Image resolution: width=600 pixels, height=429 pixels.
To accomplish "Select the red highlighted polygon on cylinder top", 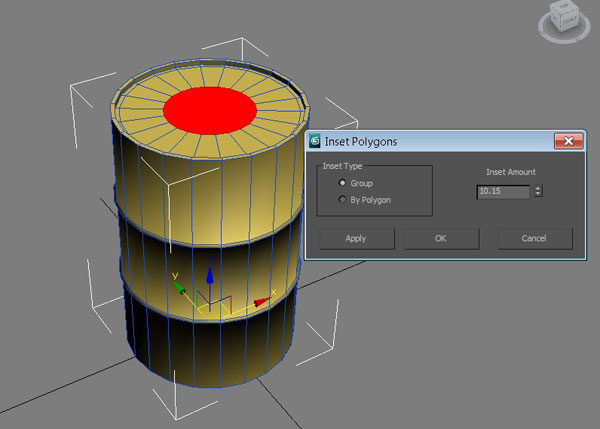I will [x=210, y=110].
